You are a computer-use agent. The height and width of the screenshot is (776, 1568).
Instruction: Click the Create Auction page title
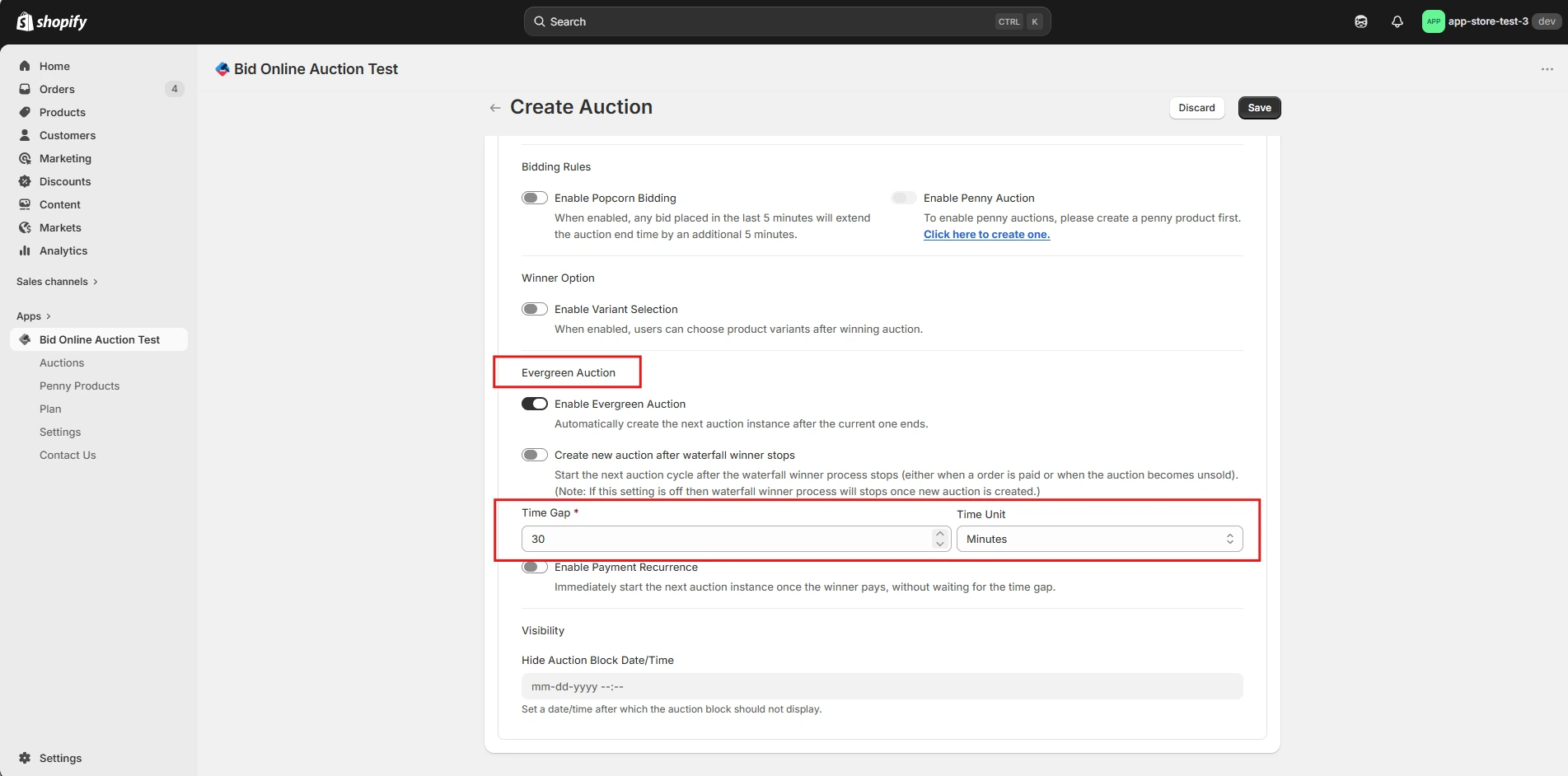click(x=581, y=107)
